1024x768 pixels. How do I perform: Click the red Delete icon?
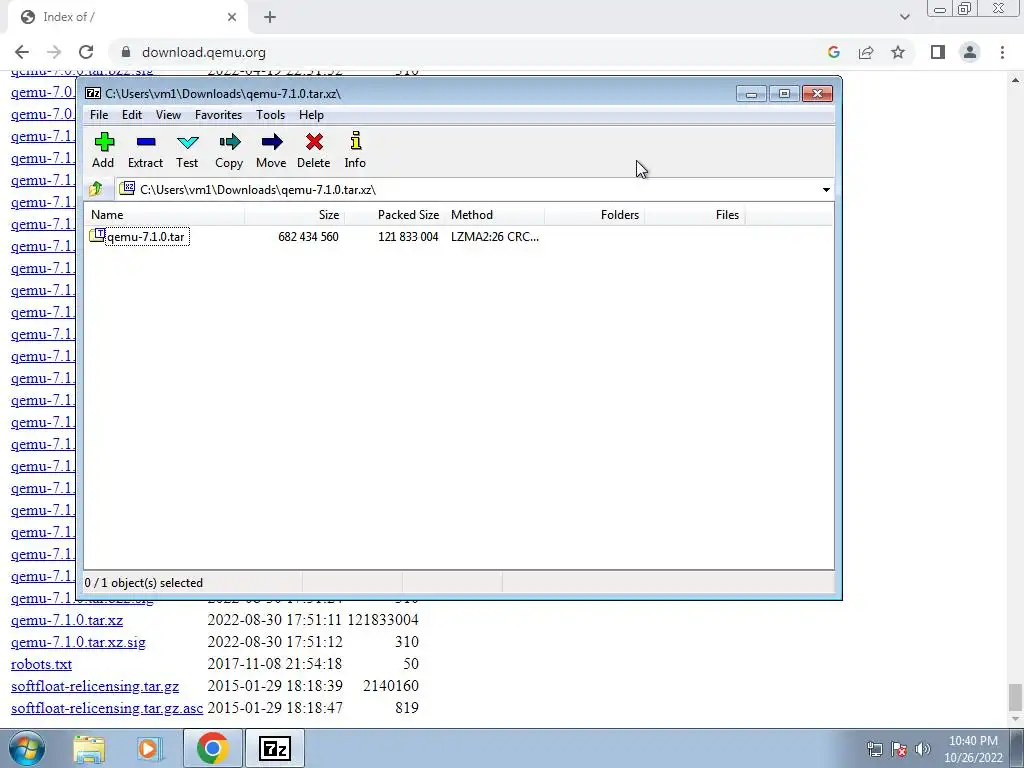coord(313,150)
